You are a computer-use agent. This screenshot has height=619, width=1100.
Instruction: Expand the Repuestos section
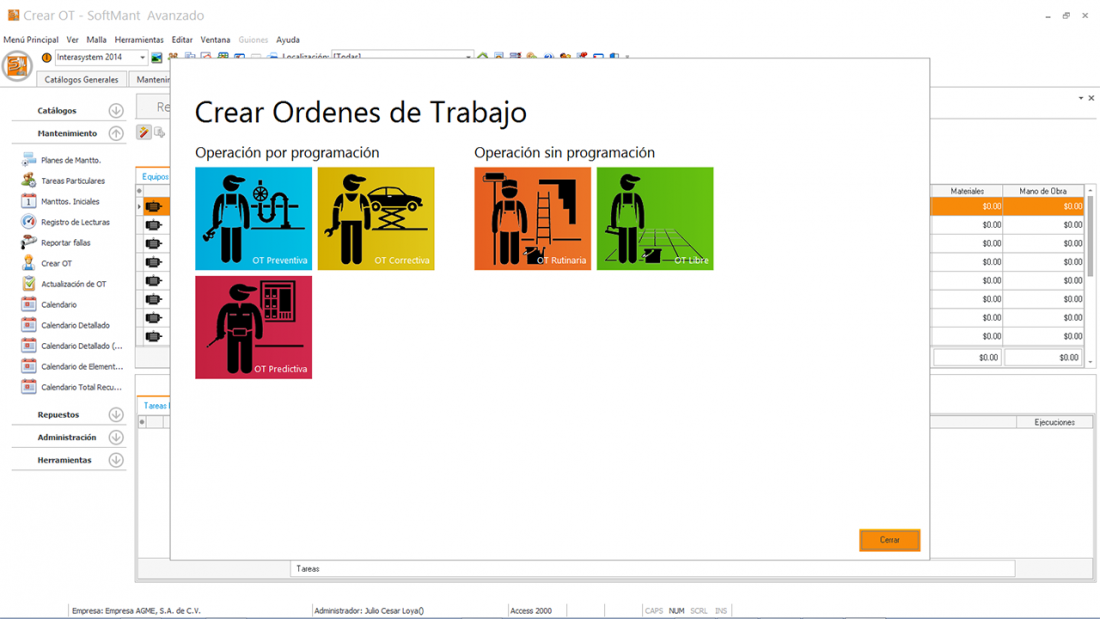point(116,415)
